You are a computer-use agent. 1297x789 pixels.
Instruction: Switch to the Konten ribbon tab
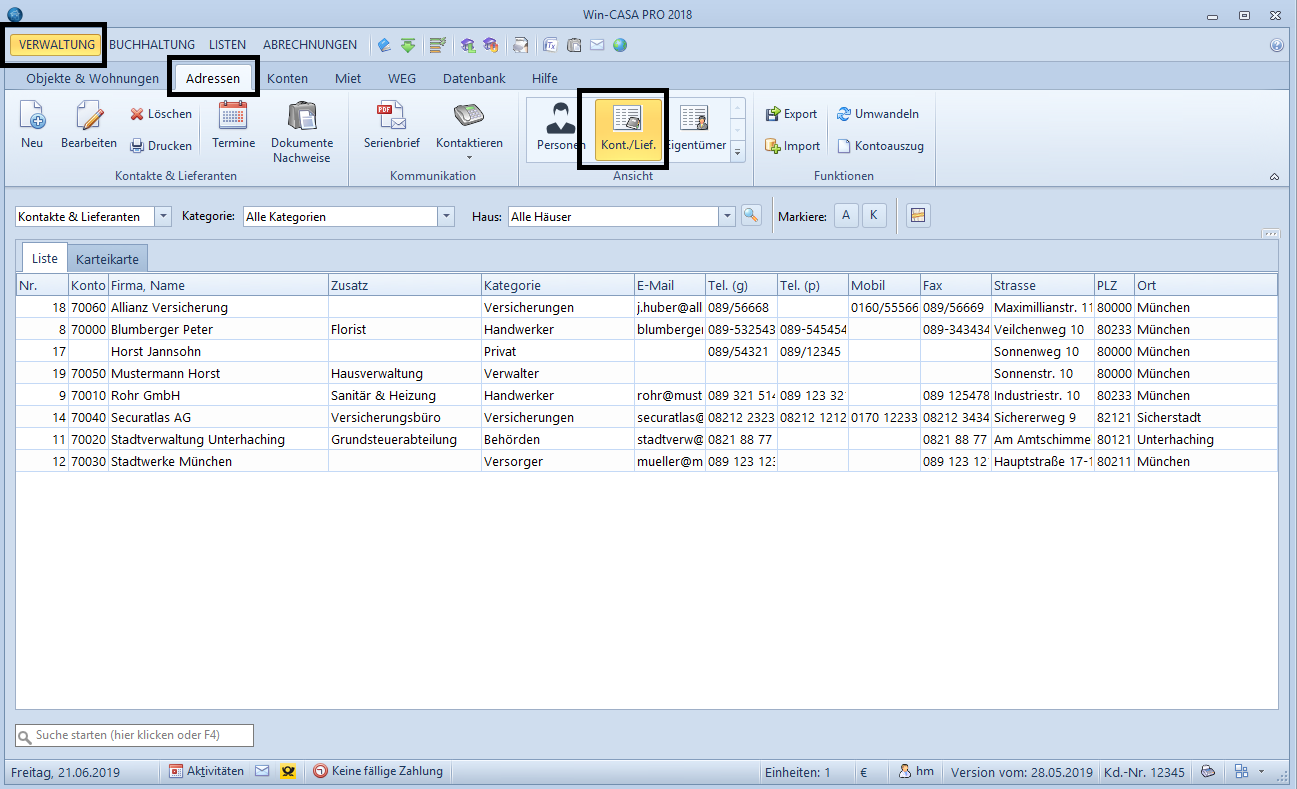pos(287,78)
